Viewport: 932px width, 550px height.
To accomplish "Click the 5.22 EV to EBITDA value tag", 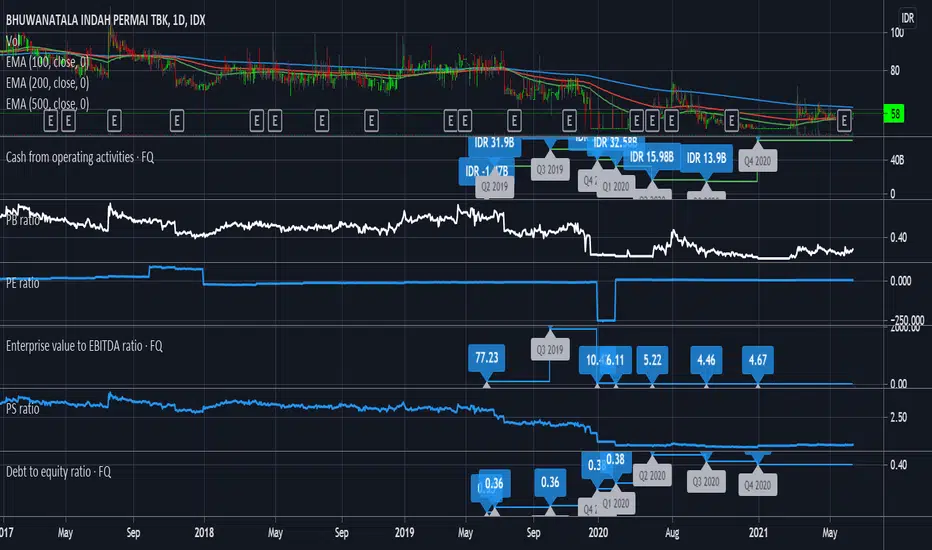I will point(652,360).
